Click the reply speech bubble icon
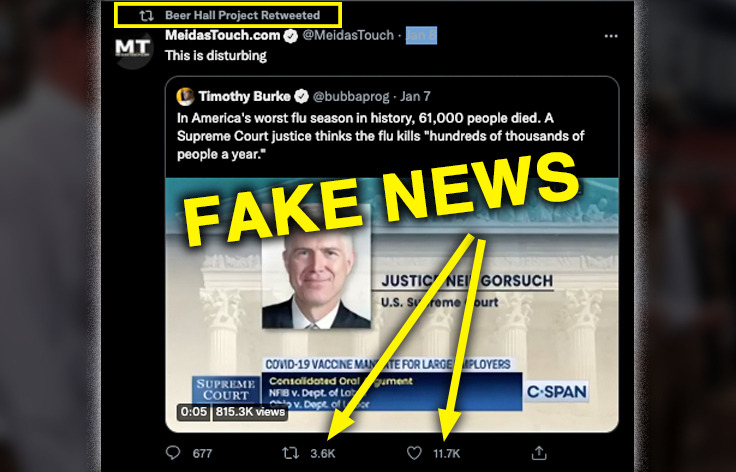This screenshot has width=736, height=472. 173,453
